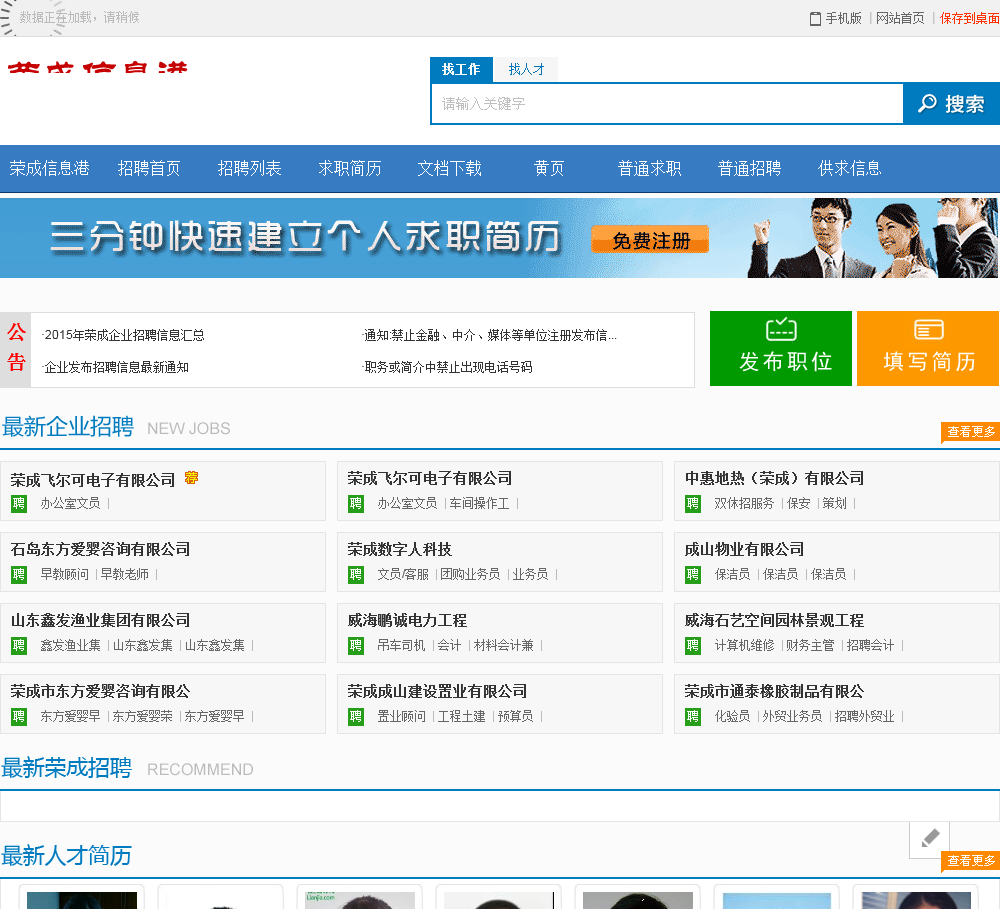Click the 车间操作工 job link

click(479, 504)
